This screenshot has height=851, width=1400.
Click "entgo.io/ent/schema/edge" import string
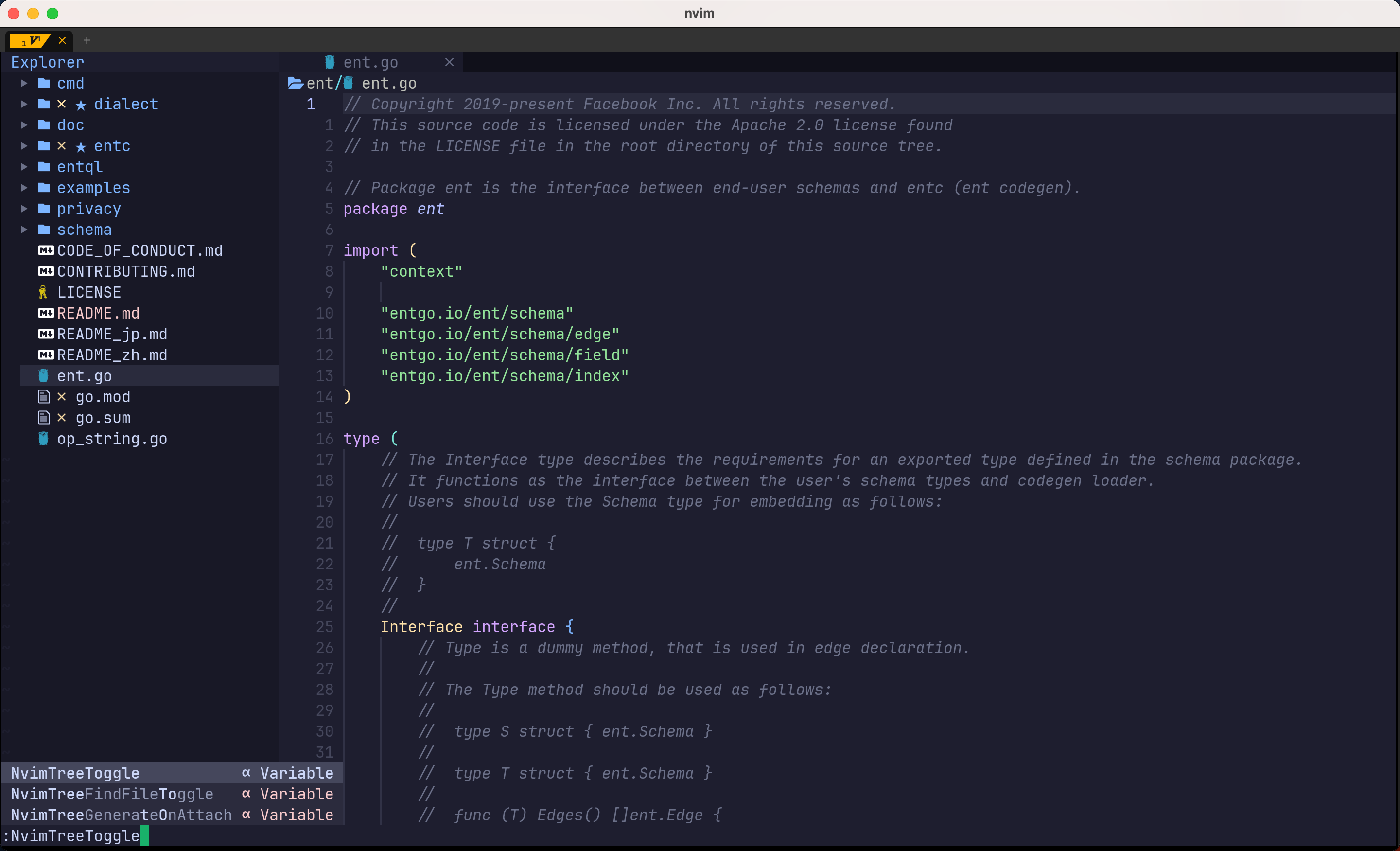pyautogui.click(x=500, y=334)
